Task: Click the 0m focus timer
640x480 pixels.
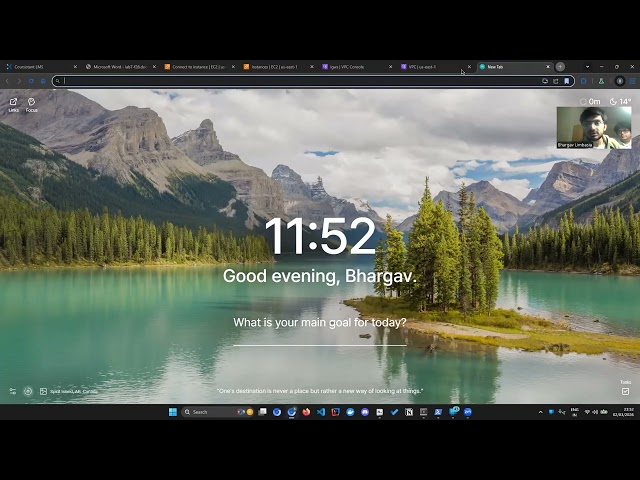Action: [x=590, y=102]
